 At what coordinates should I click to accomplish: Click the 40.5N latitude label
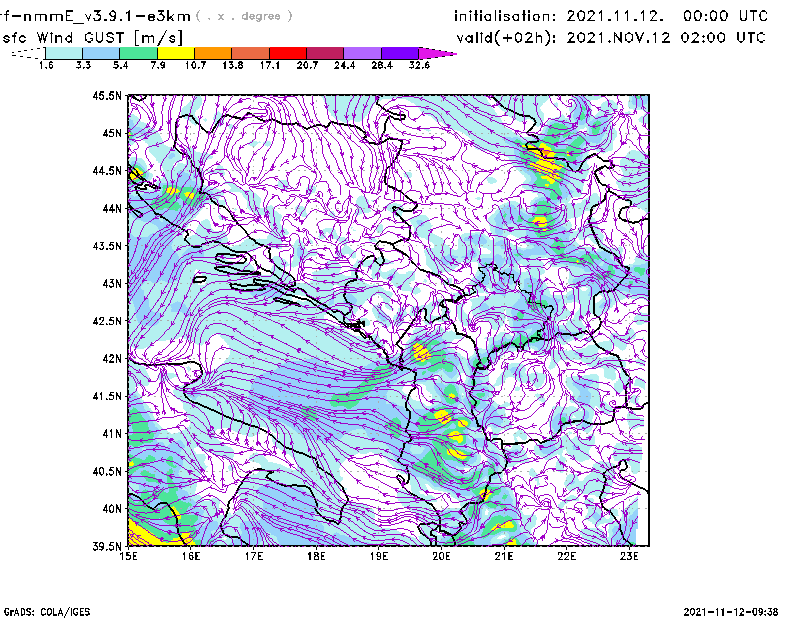(107, 471)
